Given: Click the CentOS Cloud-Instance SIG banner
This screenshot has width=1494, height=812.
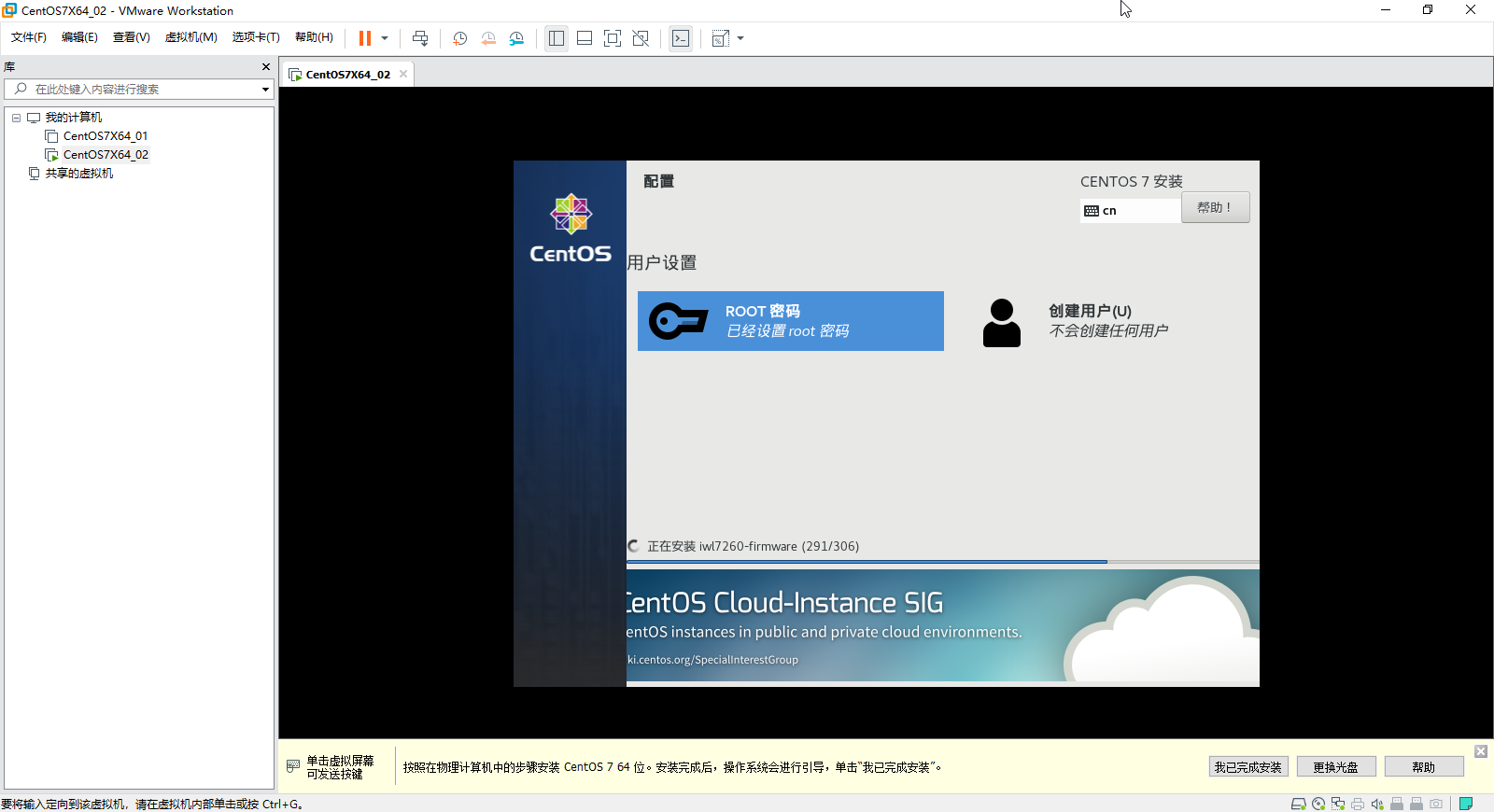Looking at the screenshot, I should [x=943, y=625].
